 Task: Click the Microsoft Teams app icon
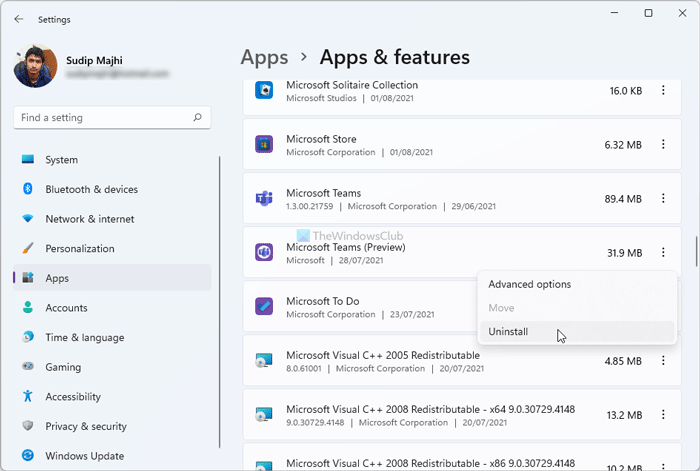(x=264, y=199)
